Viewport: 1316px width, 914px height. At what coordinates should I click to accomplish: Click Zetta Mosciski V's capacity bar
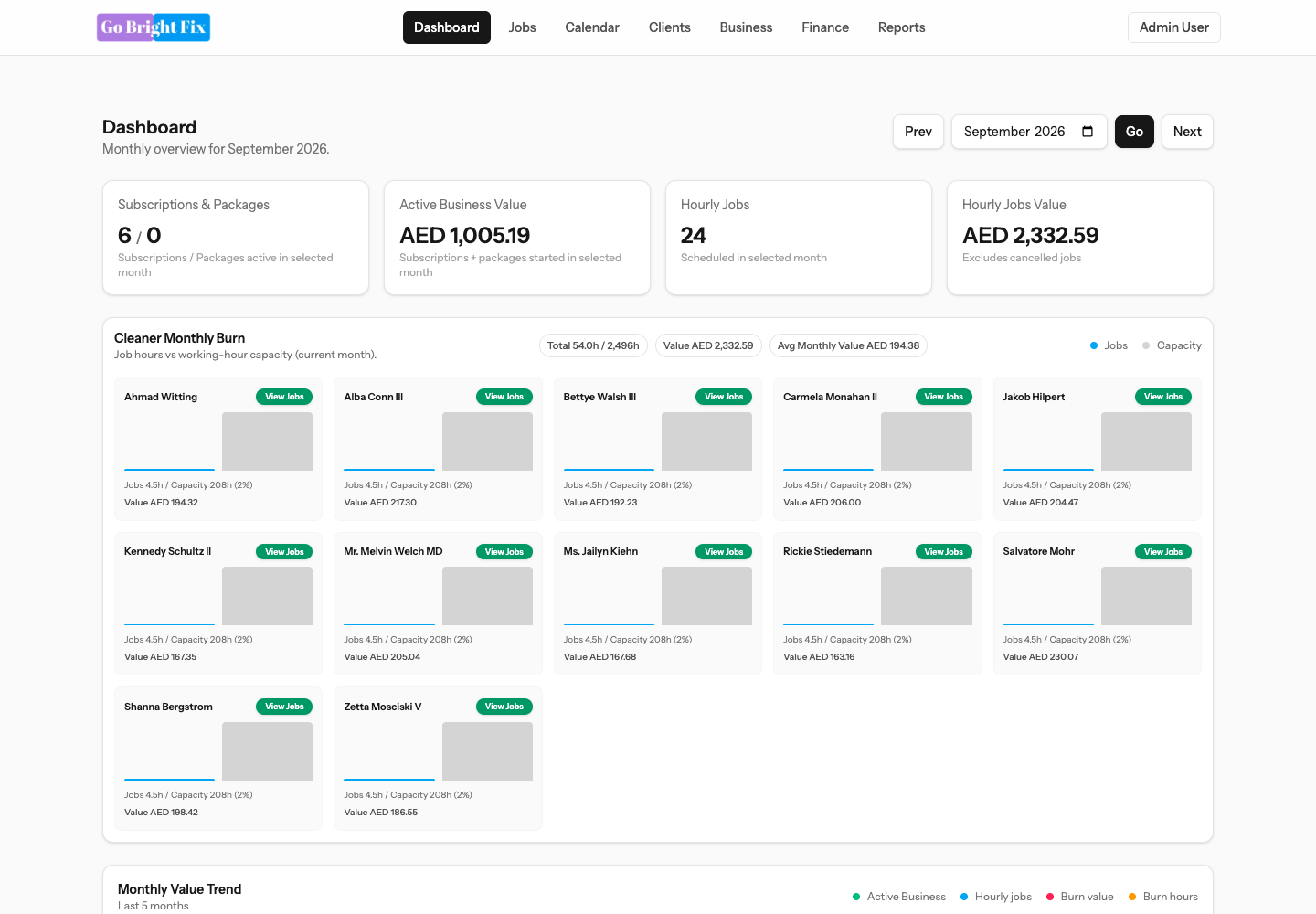point(487,751)
